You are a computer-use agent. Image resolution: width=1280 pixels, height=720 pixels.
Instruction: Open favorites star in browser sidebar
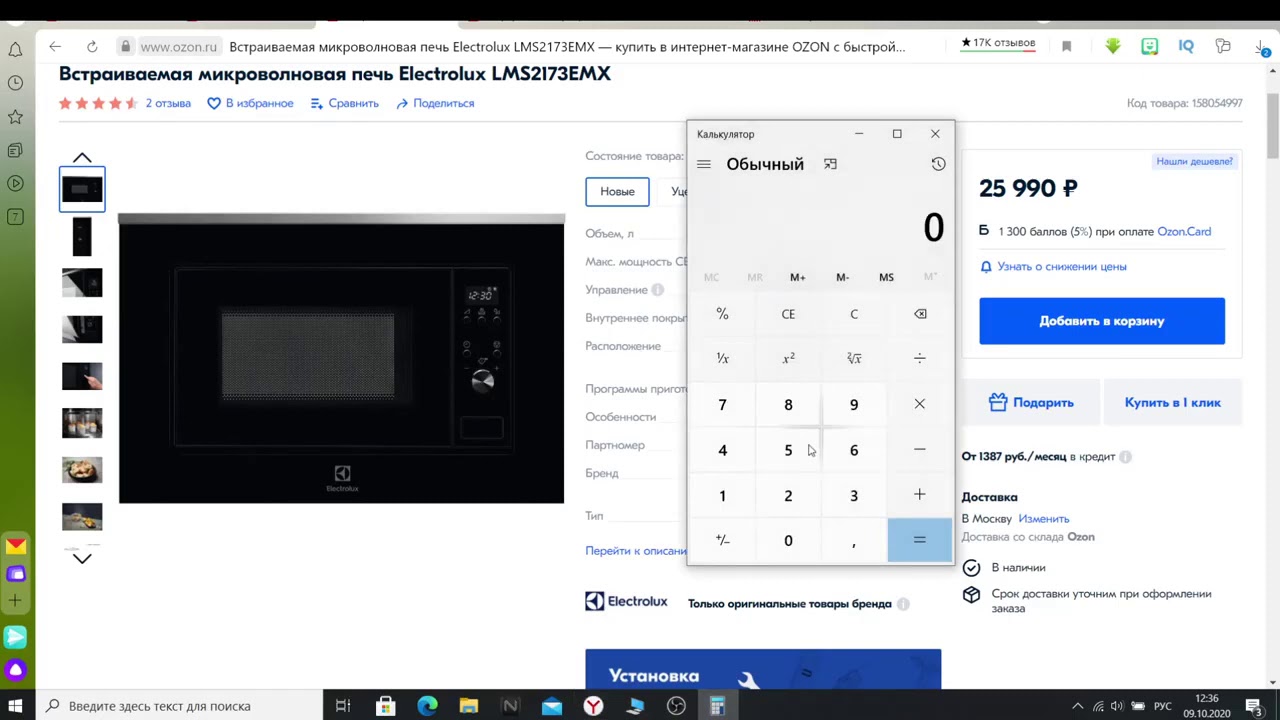(x=15, y=117)
